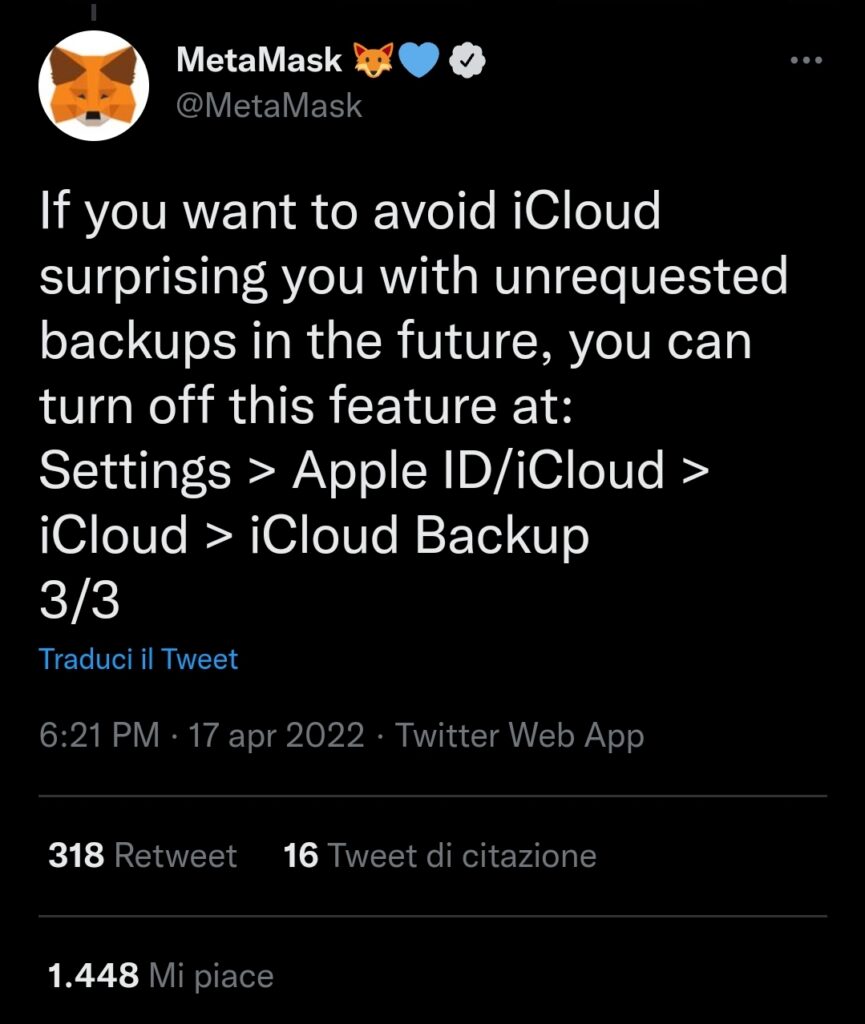Click the blue heart emoji in header
The height and width of the screenshot is (1024, 865).
420,60
